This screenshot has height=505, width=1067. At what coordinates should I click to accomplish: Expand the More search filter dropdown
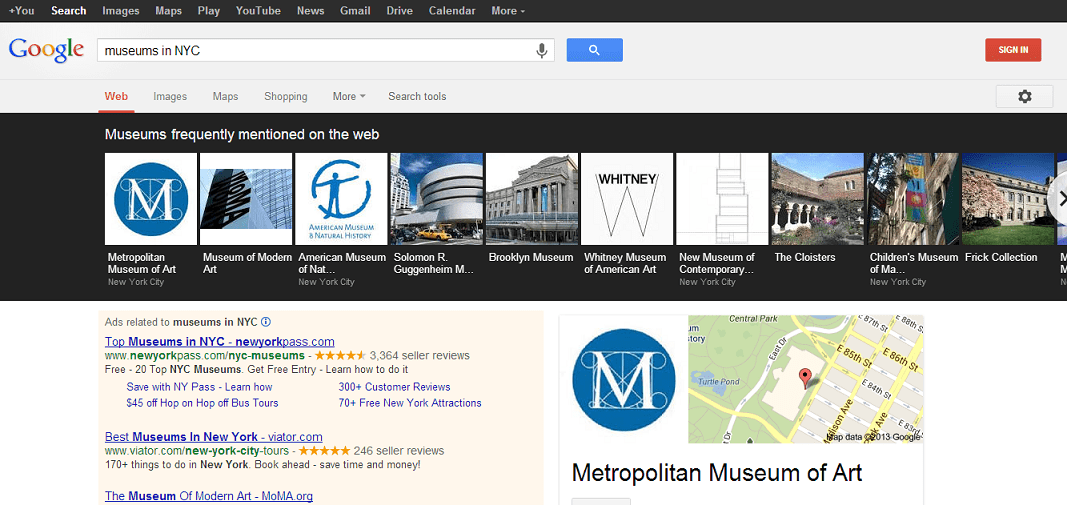(348, 97)
